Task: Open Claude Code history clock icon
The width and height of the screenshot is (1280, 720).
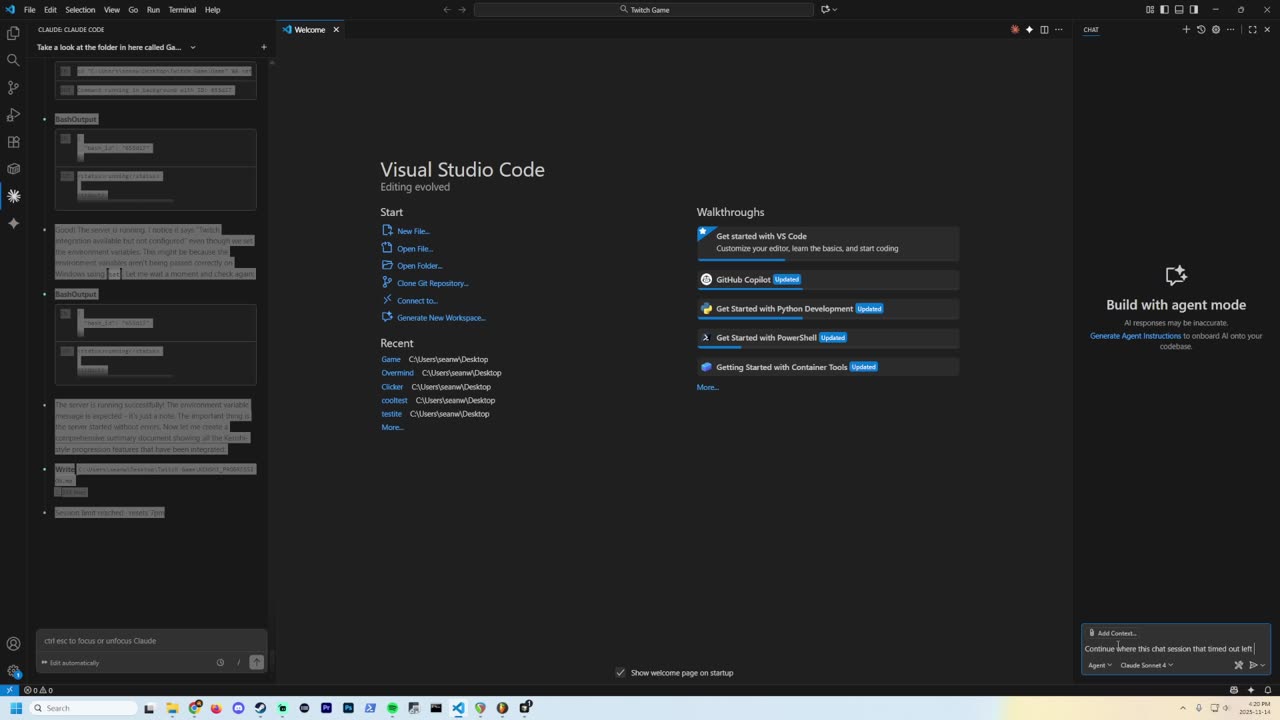Action: point(220,662)
